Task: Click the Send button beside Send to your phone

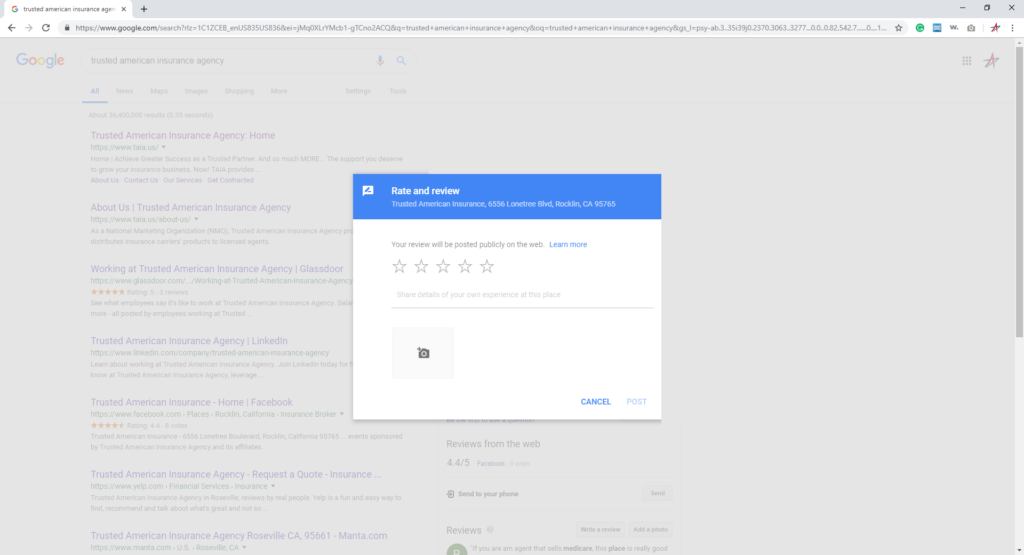Action: point(658,494)
